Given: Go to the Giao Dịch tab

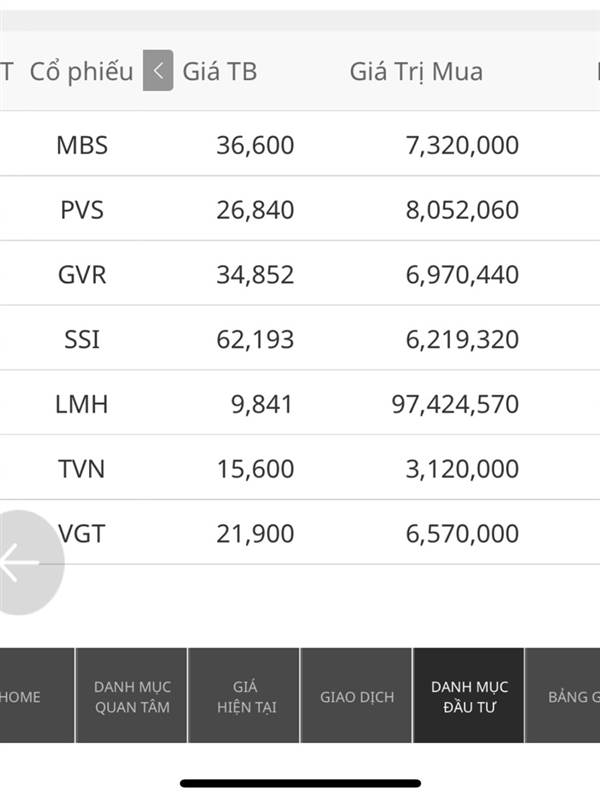Looking at the screenshot, I should (x=357, y=696).
